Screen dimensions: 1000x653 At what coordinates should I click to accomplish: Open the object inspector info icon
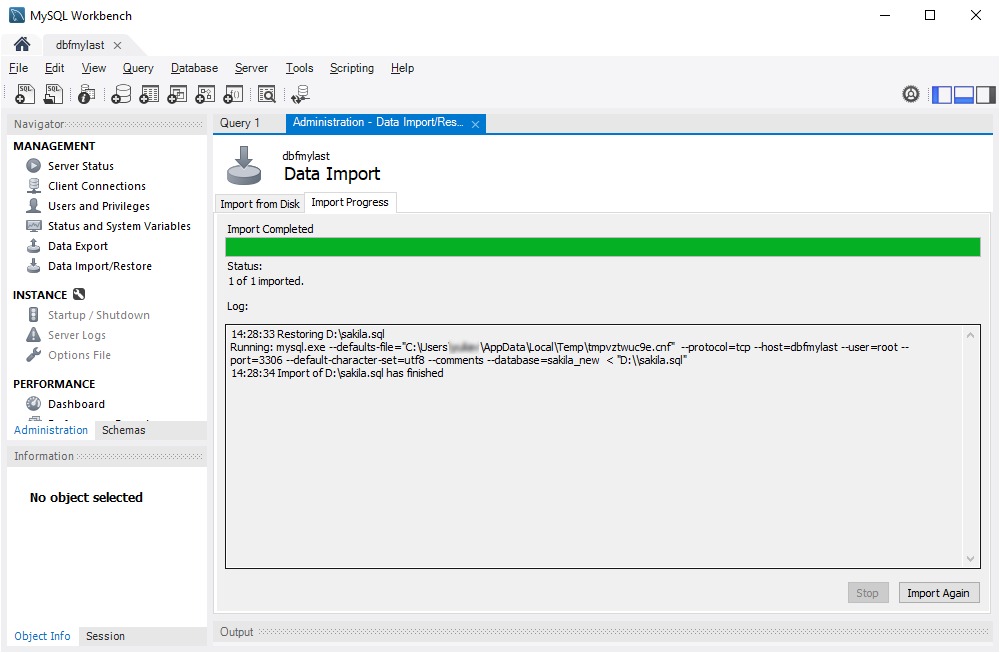pyautogui.click(x=86, y=94)
